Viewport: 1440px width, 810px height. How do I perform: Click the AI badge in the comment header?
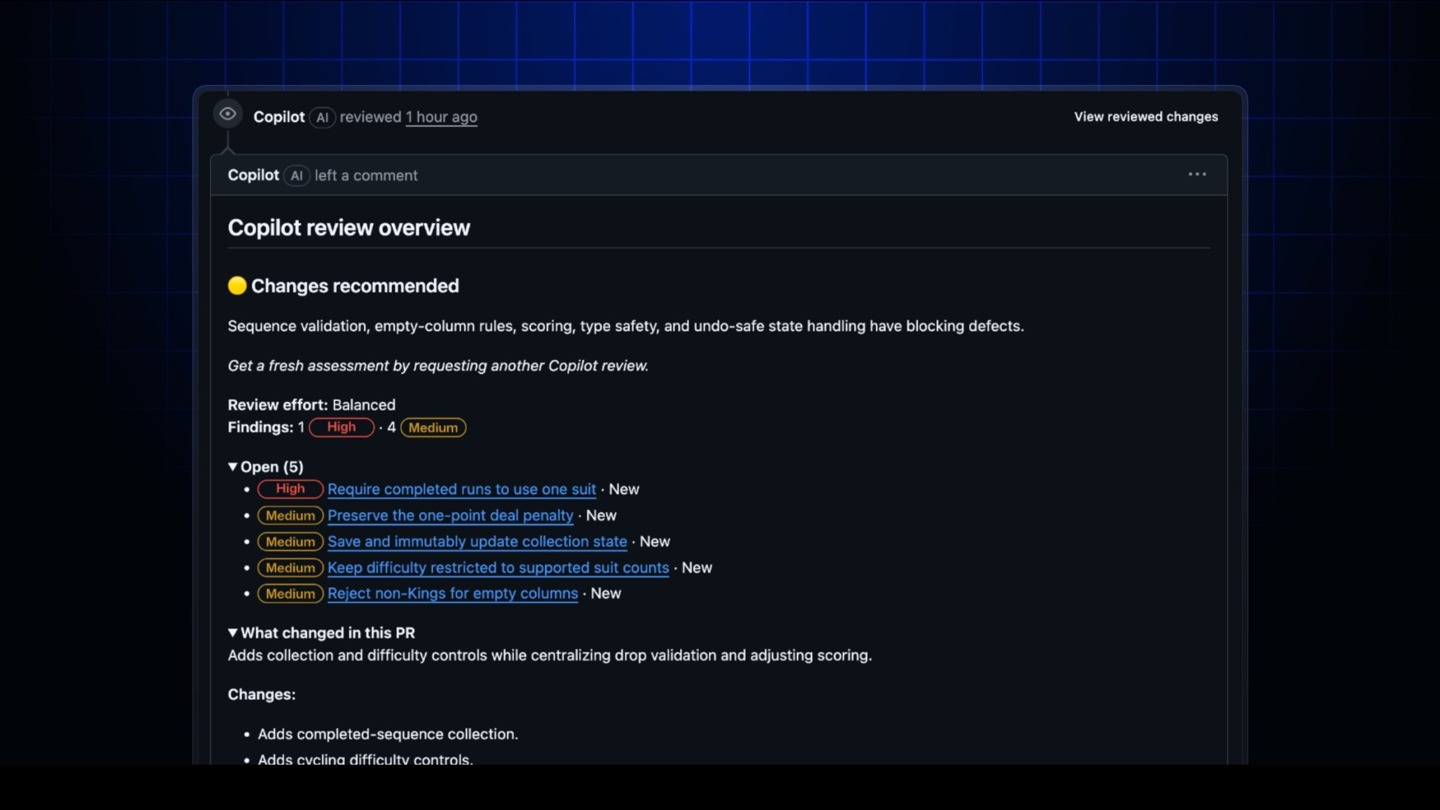[296, 175]
